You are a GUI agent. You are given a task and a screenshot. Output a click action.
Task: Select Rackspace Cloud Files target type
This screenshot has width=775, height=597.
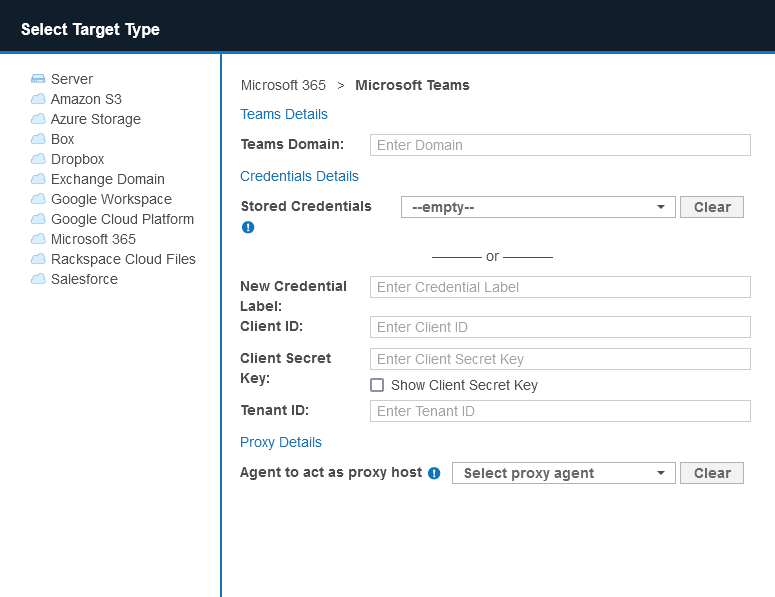(123, 259)
